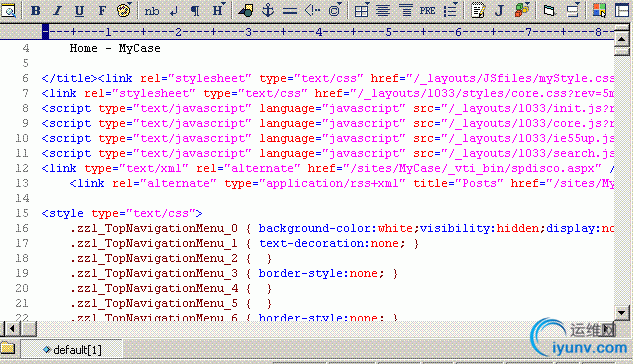Apply center alignment icon
The height and width of the screenshot is (364, 633).
tap(383, 10)
